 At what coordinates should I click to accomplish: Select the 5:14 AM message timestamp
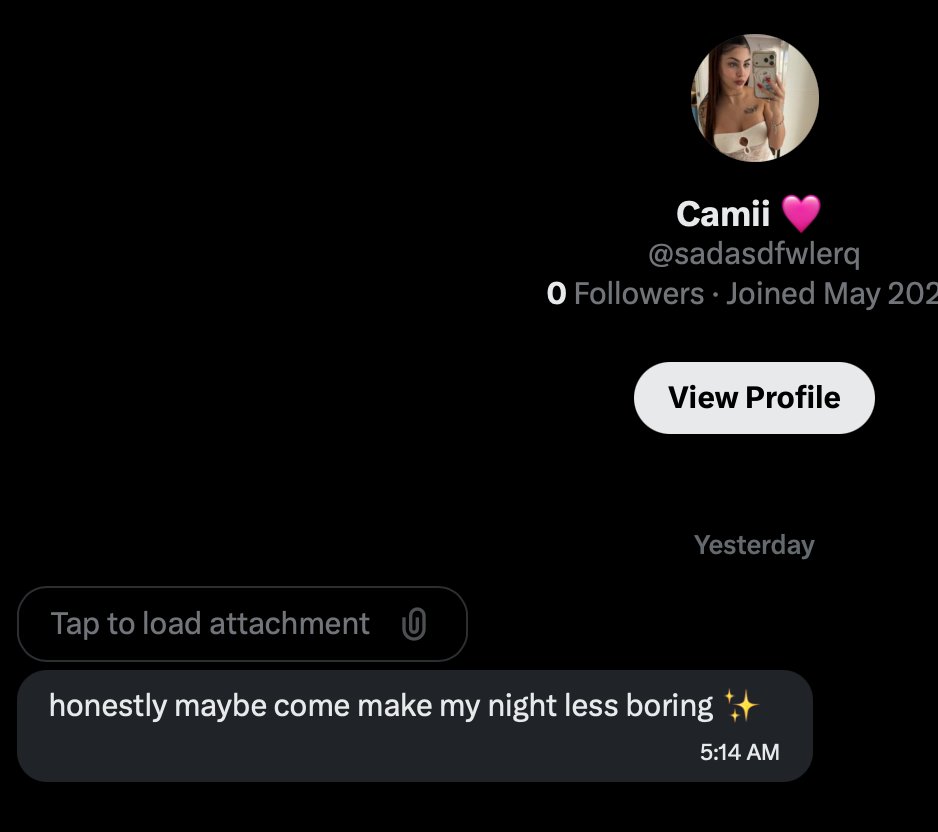pyautogui.click(x=739, y=752)
